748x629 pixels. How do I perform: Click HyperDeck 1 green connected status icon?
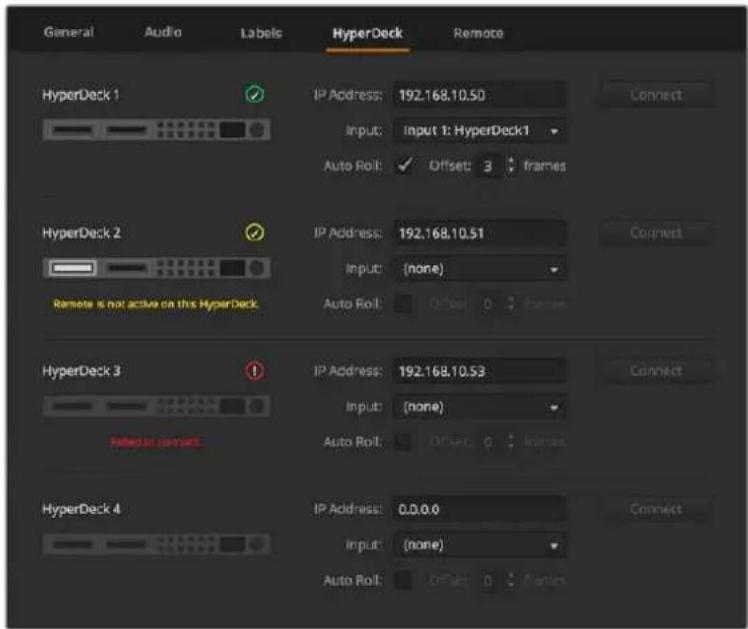point(254,94)
